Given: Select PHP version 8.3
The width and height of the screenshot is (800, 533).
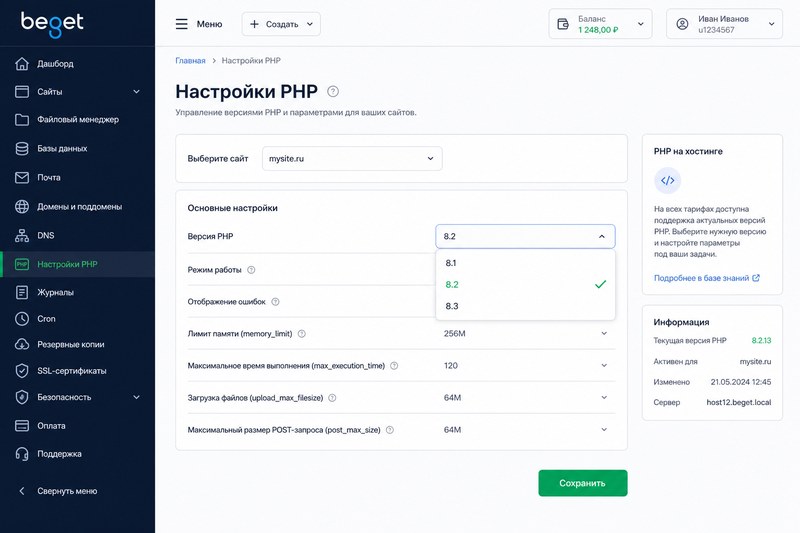Looking at the screenshot, I should tap(525, 306).
